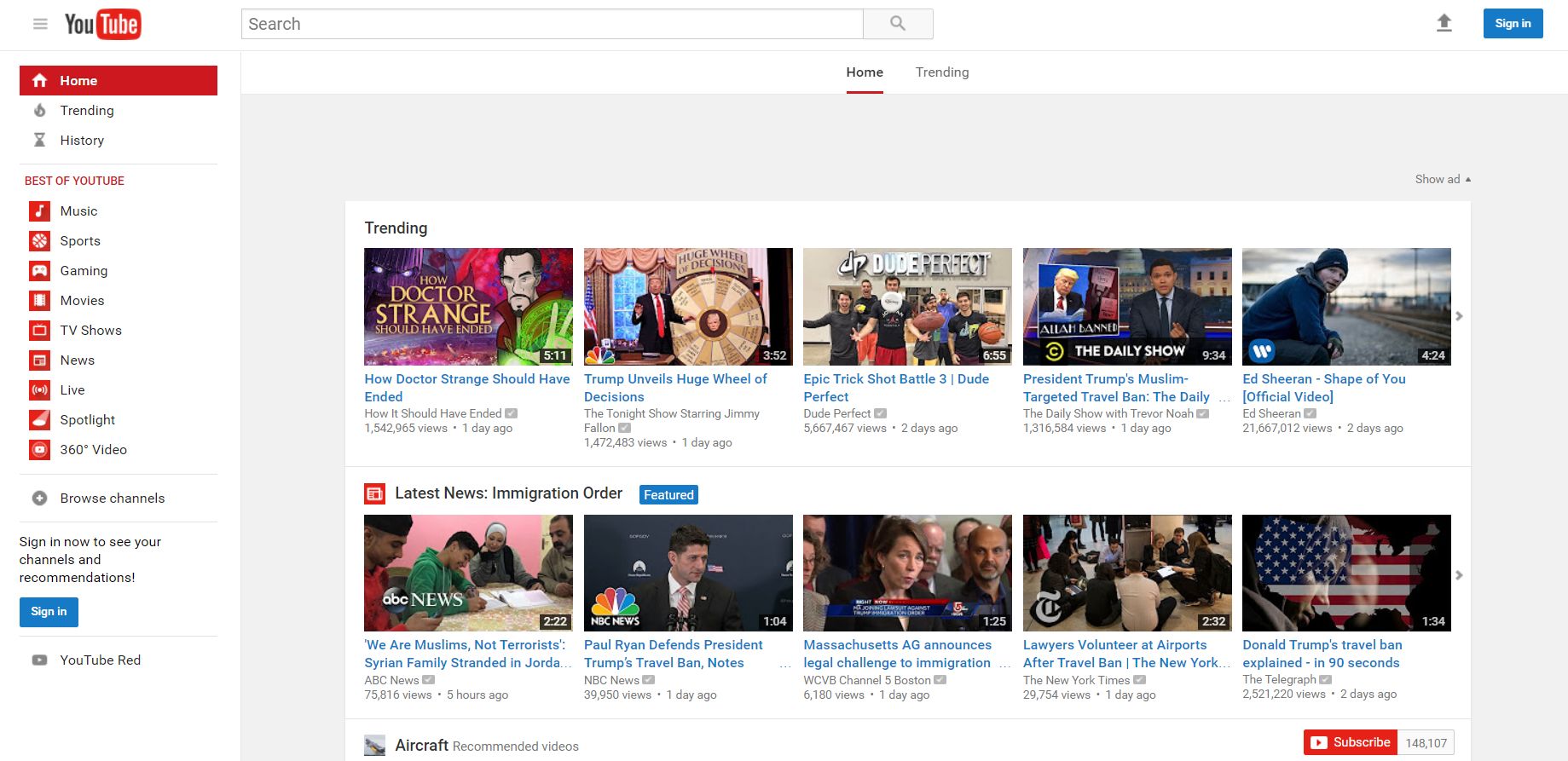Image resolution: width=1568 pixels, height=761 pixels.
Task: Open YouTube Red from the sidebar
Action: 100,660
